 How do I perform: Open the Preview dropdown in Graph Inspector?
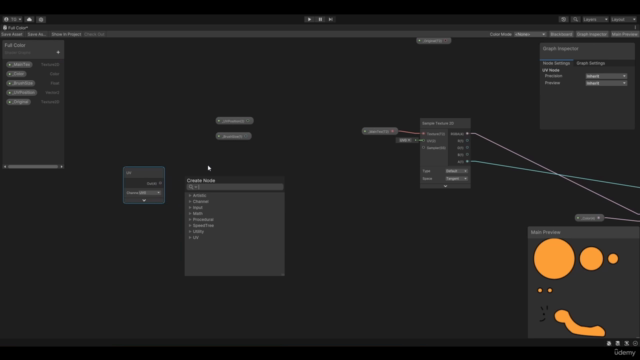click(606, 83)
